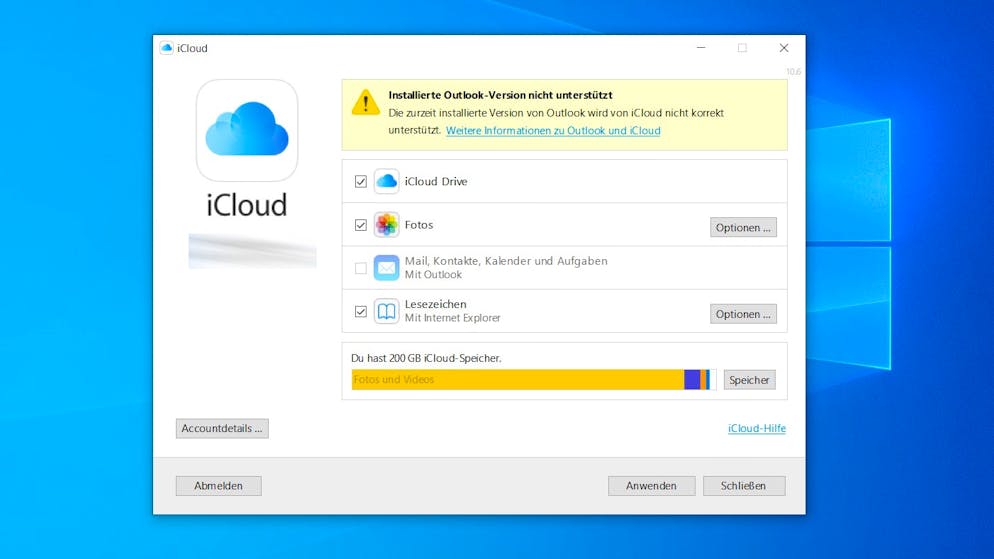
Task: Click the blurred account name area
Action: 252,251
